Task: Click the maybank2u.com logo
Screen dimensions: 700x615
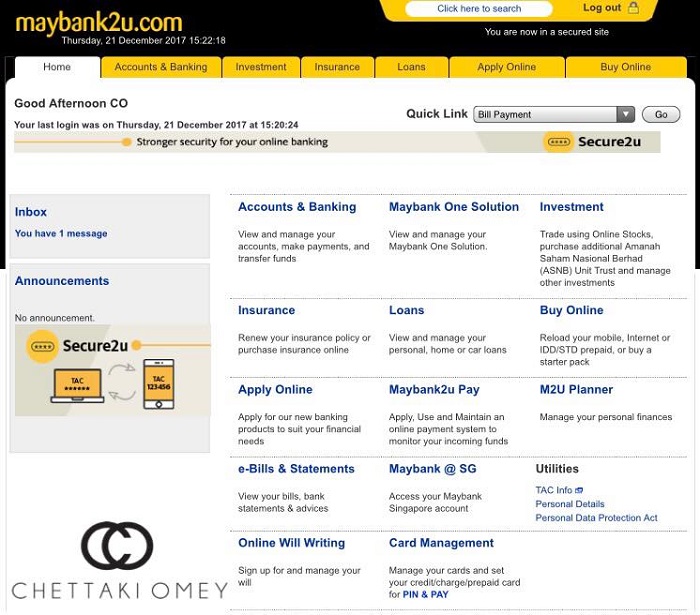Action: [99, 22]
